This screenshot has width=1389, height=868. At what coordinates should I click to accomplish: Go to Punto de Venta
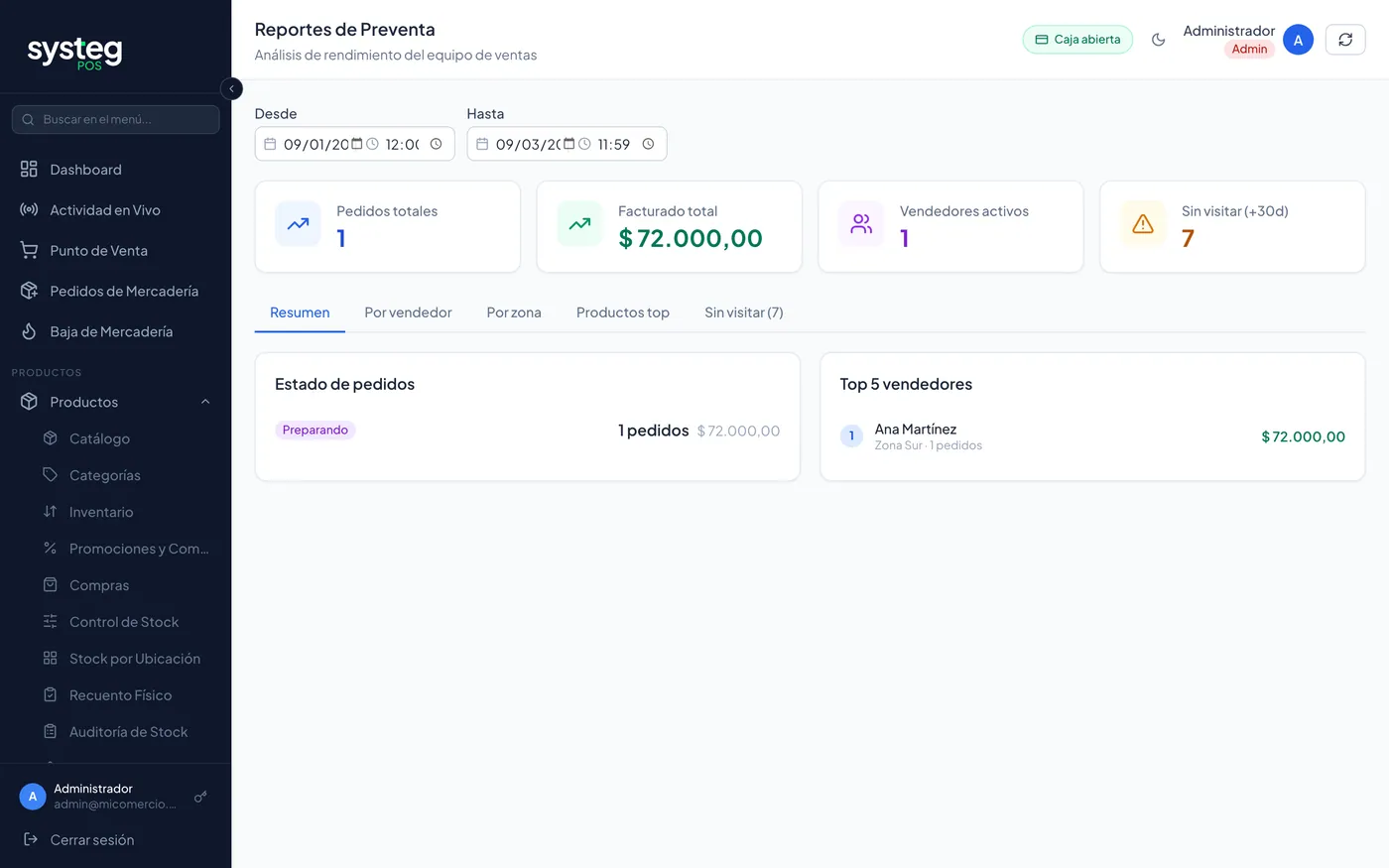click(x=115, y=251)
